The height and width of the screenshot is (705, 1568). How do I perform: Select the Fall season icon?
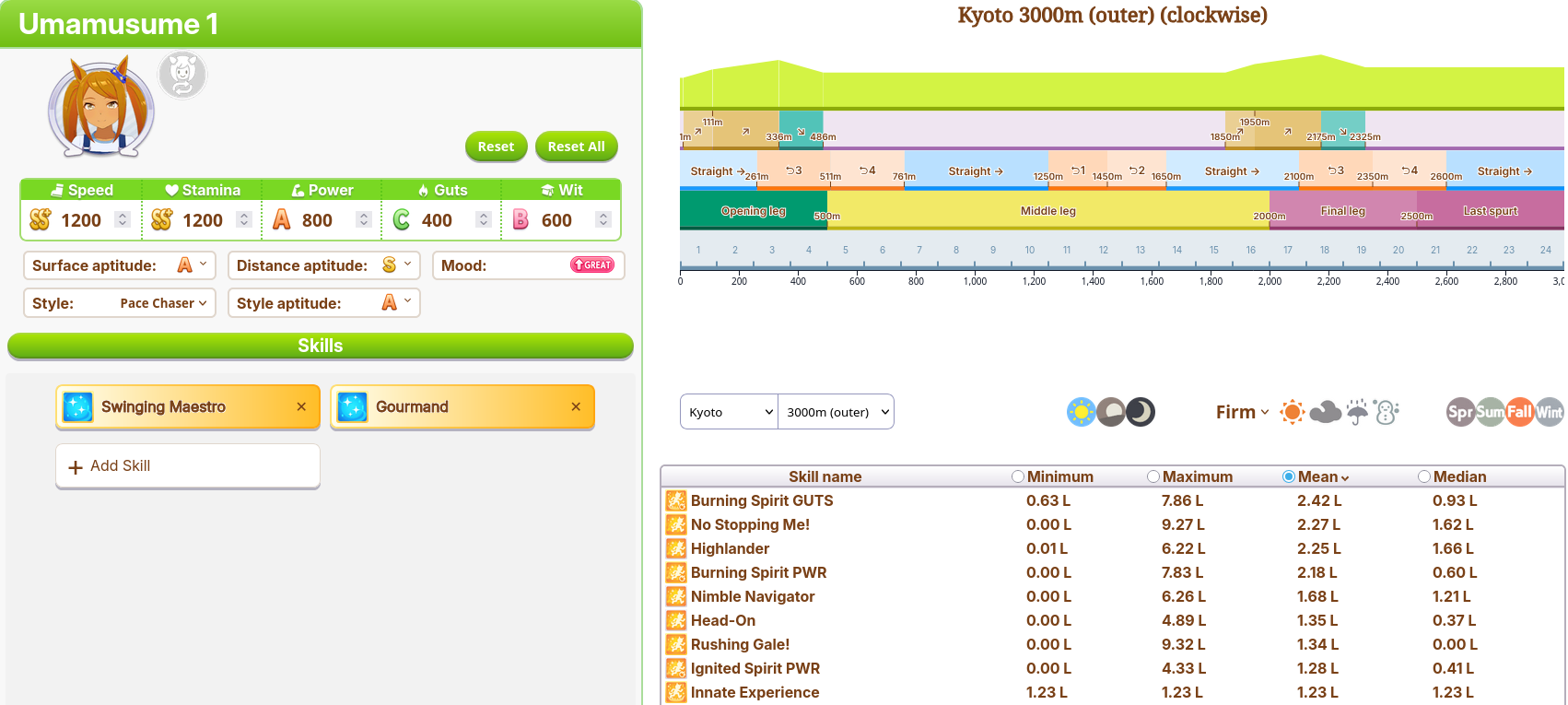[x=1519, y=412]
